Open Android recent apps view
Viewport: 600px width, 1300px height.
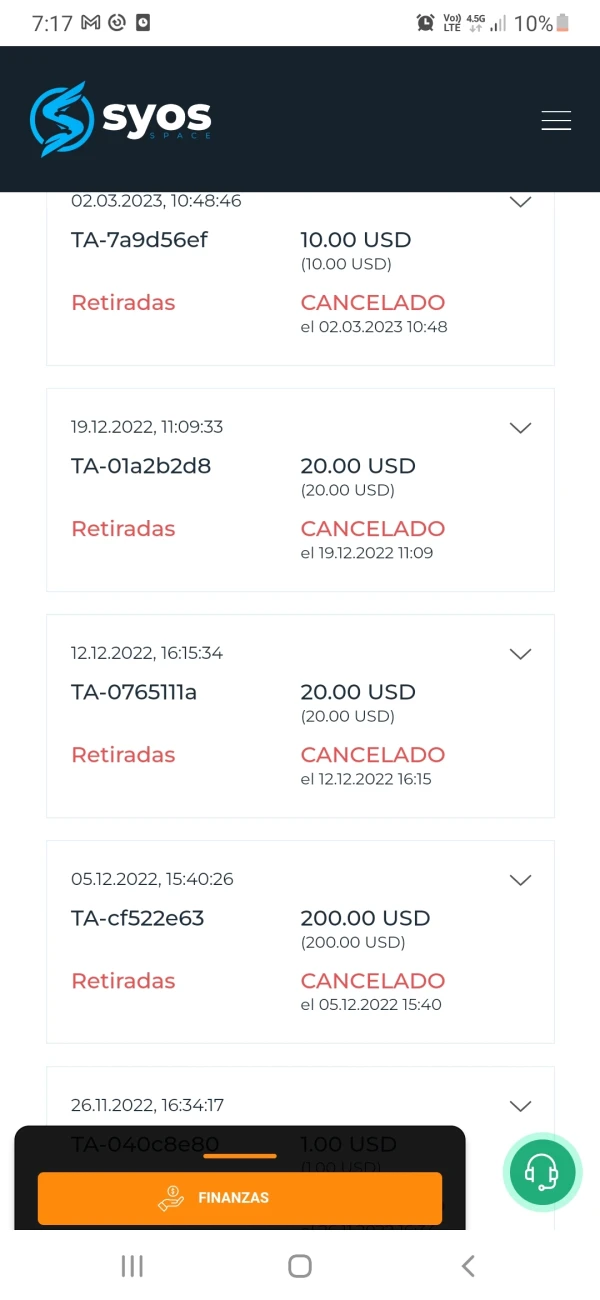tap(132, 1266)
